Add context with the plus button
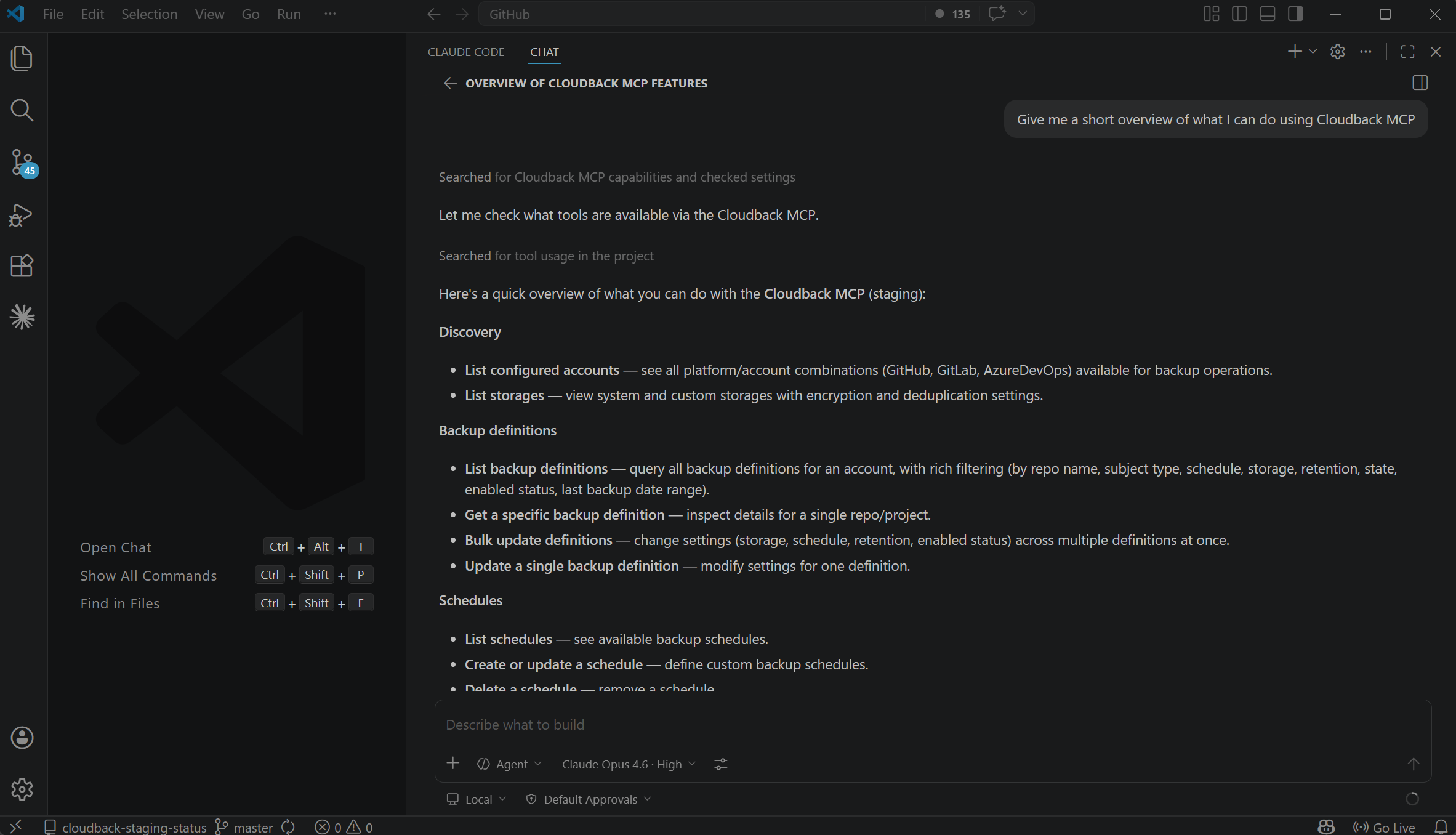This screenshot has width=1456, height=835. click(x=453, y=764)
